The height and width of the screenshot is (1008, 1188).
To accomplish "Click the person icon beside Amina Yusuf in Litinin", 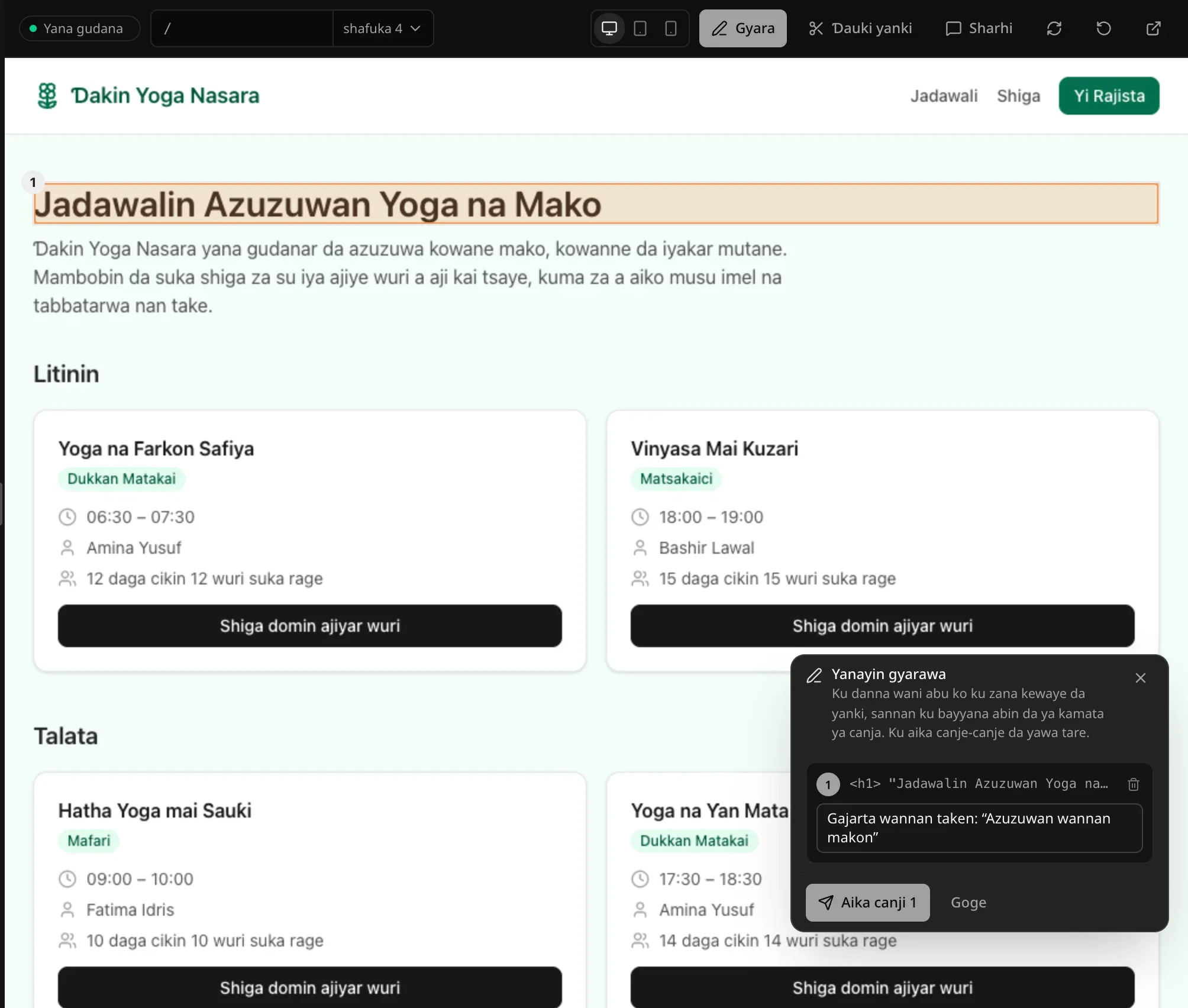I will pos(67,548).
